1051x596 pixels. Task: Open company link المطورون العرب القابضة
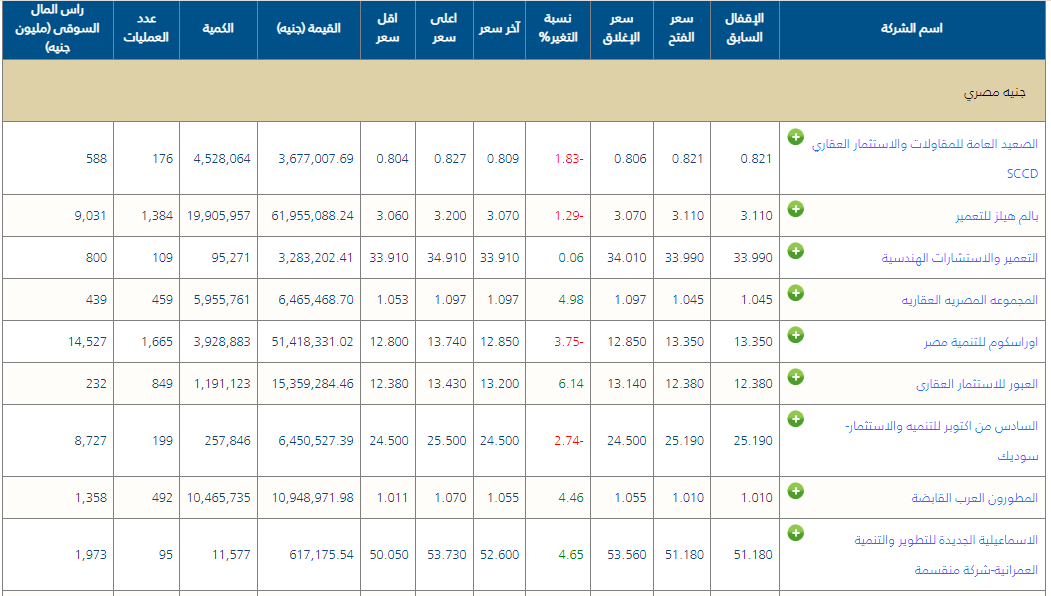coord(974,498)
